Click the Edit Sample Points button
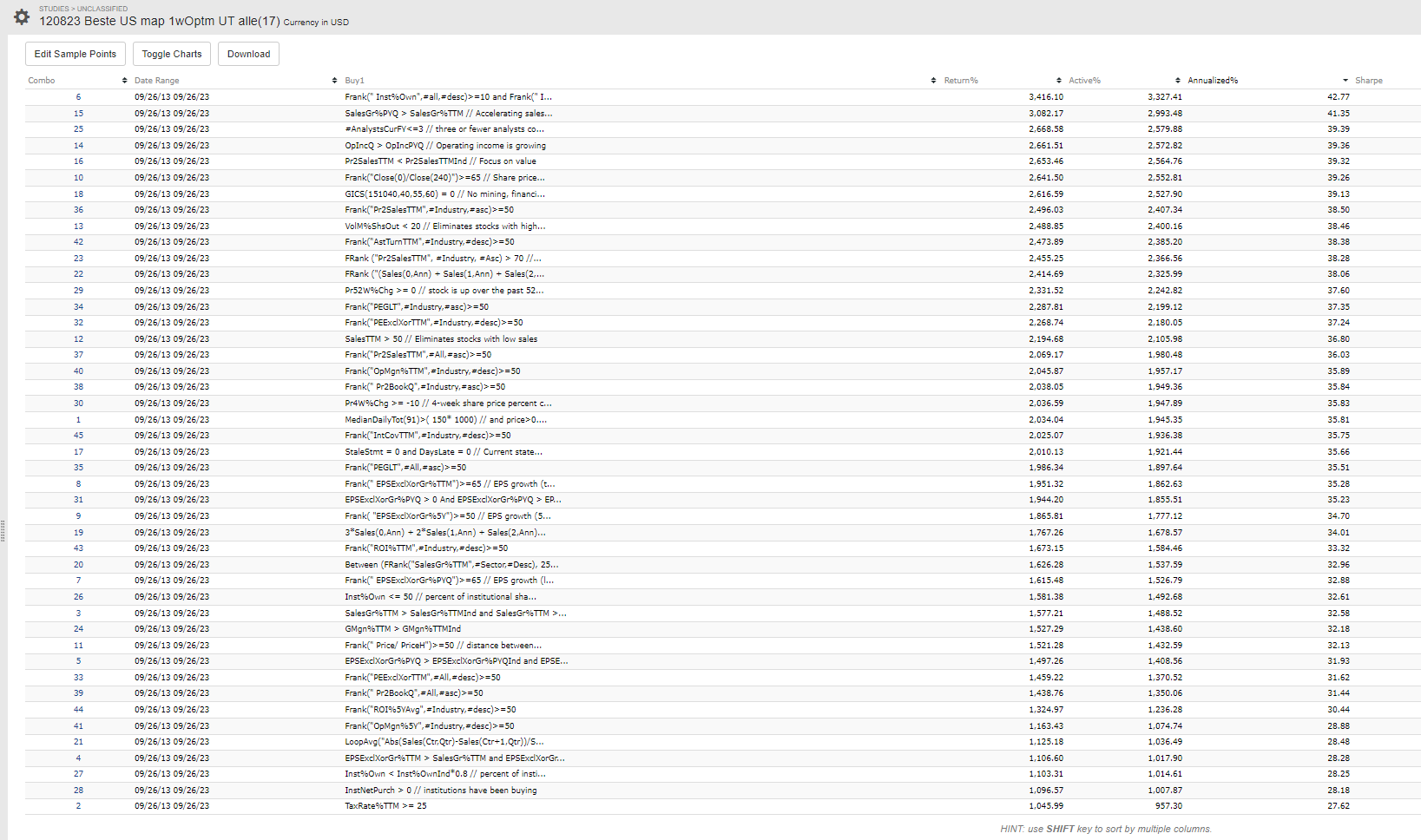This screenshot has height=840, width=1421. click(76, 54)
